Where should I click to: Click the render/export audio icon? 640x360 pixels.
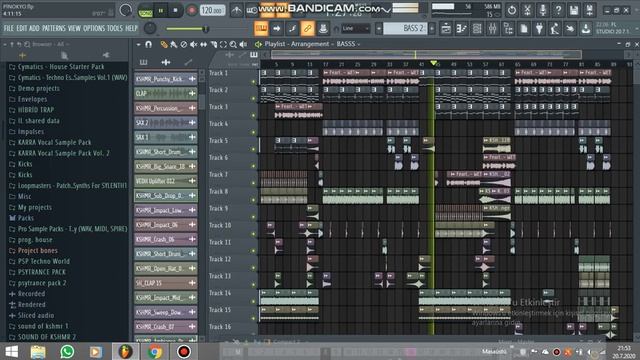point(589,10)
